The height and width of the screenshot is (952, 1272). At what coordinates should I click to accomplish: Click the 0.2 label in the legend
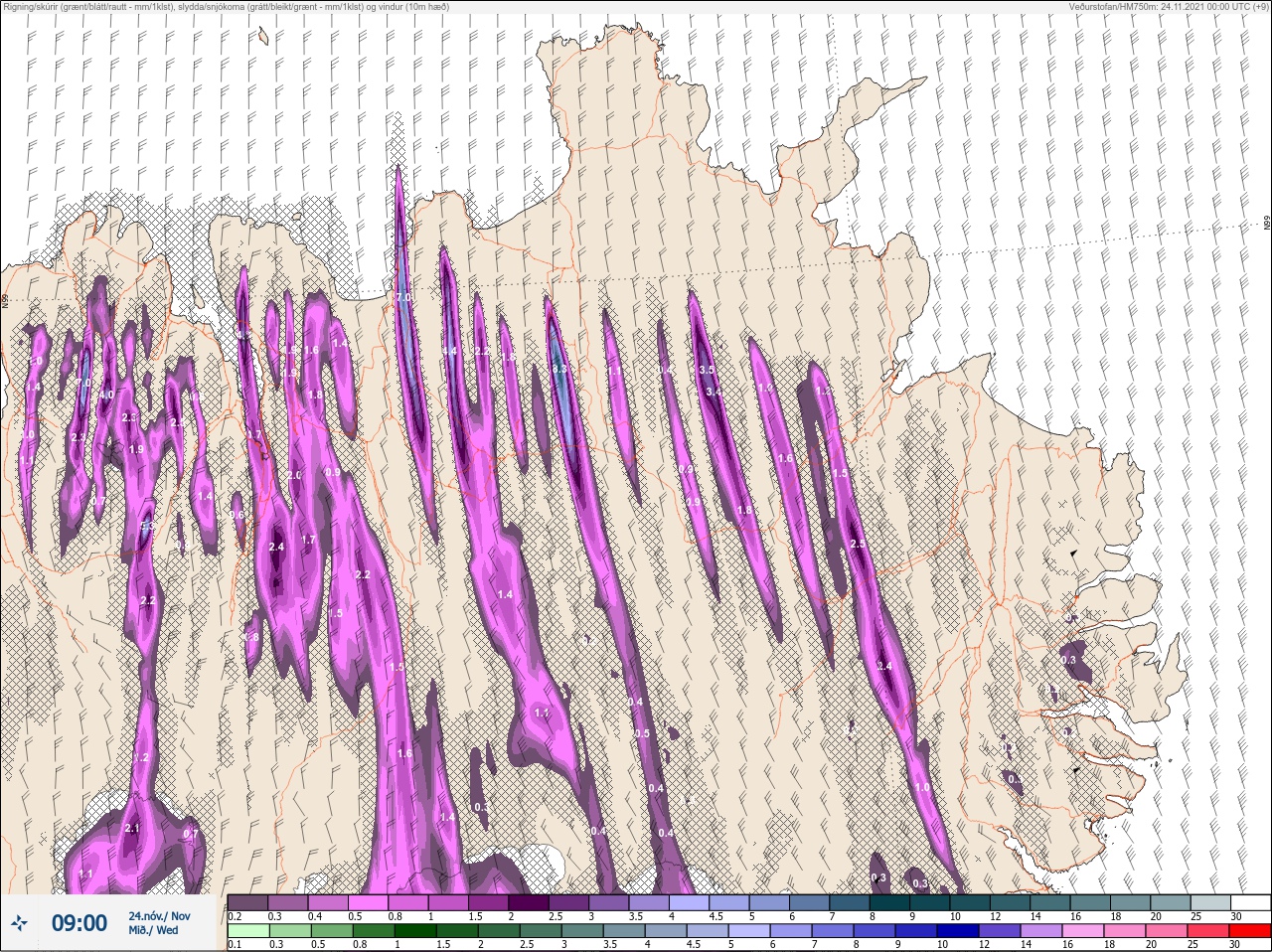(236, 916)
